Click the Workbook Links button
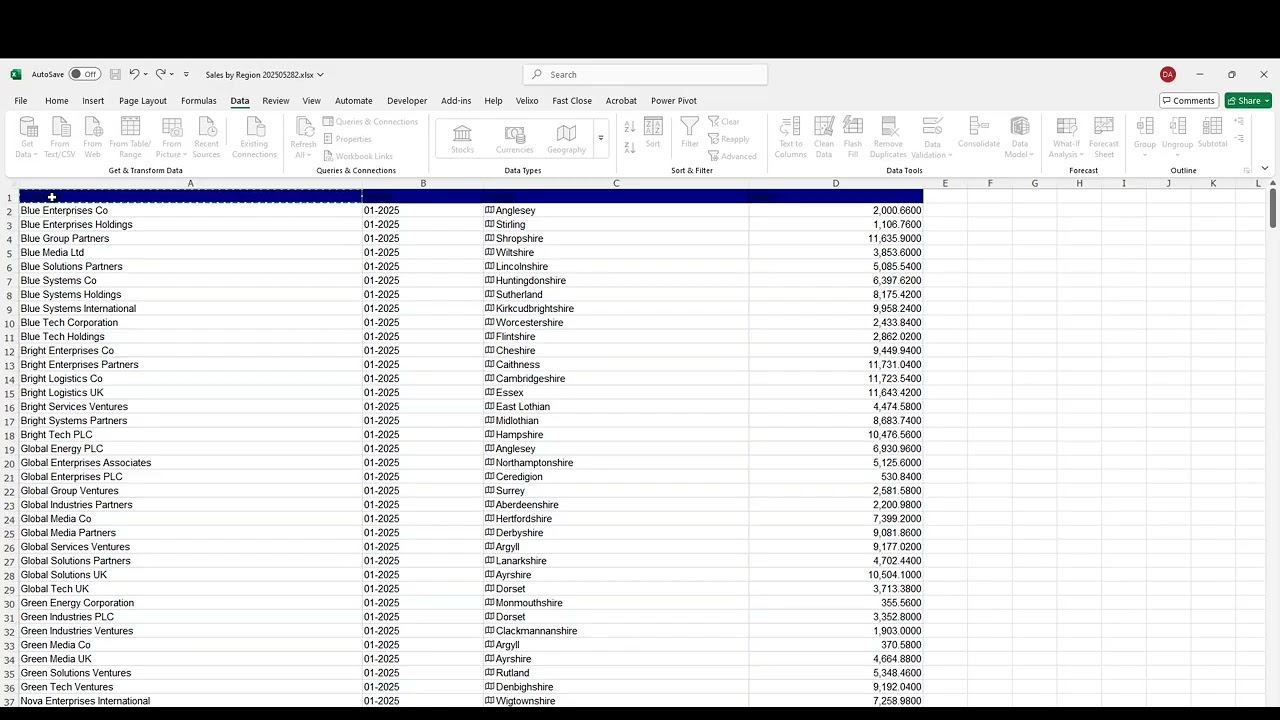 358,156
